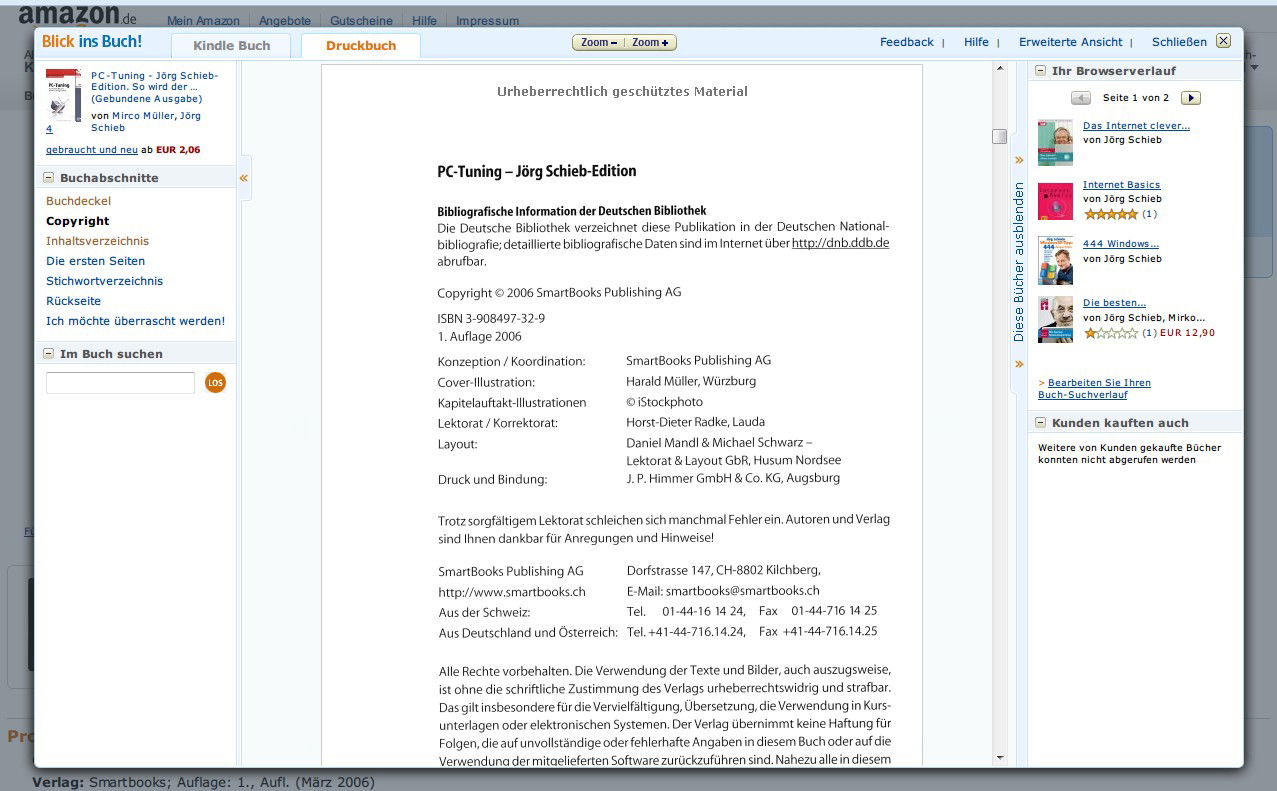Collapse the Buchabschnitte section
The image size is (1277, 791).
pos(48,178)
